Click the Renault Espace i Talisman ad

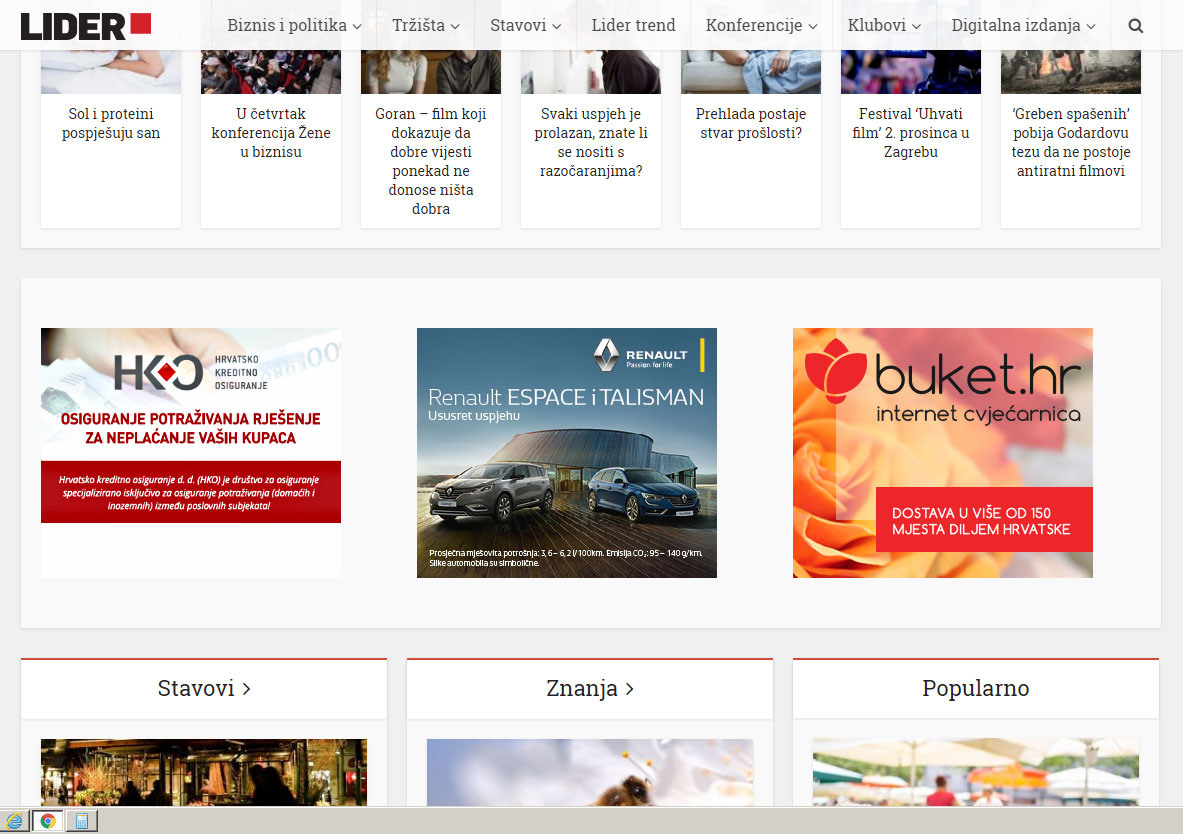coord(567,453)
